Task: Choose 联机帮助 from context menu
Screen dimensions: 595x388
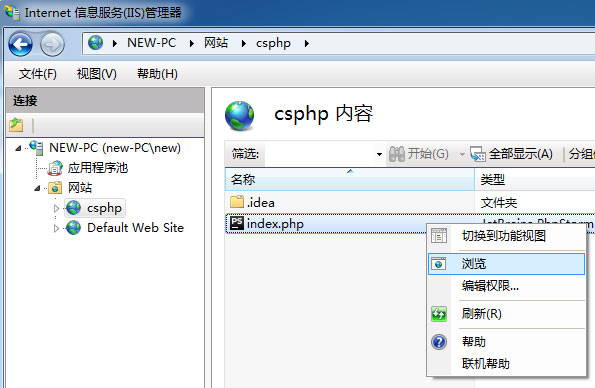Action: (x=506, y=364)
